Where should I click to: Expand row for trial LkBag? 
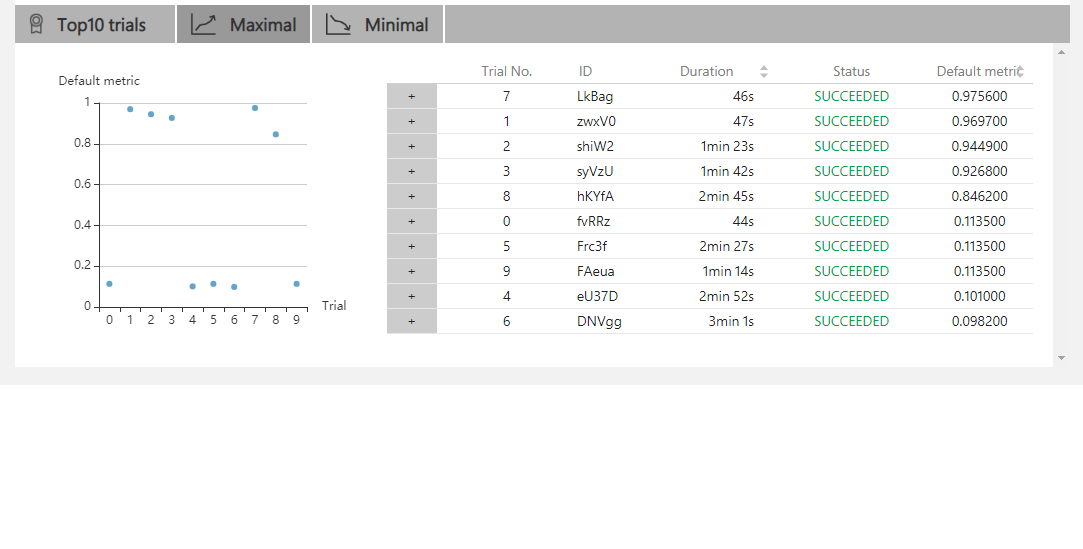point(411,97)
